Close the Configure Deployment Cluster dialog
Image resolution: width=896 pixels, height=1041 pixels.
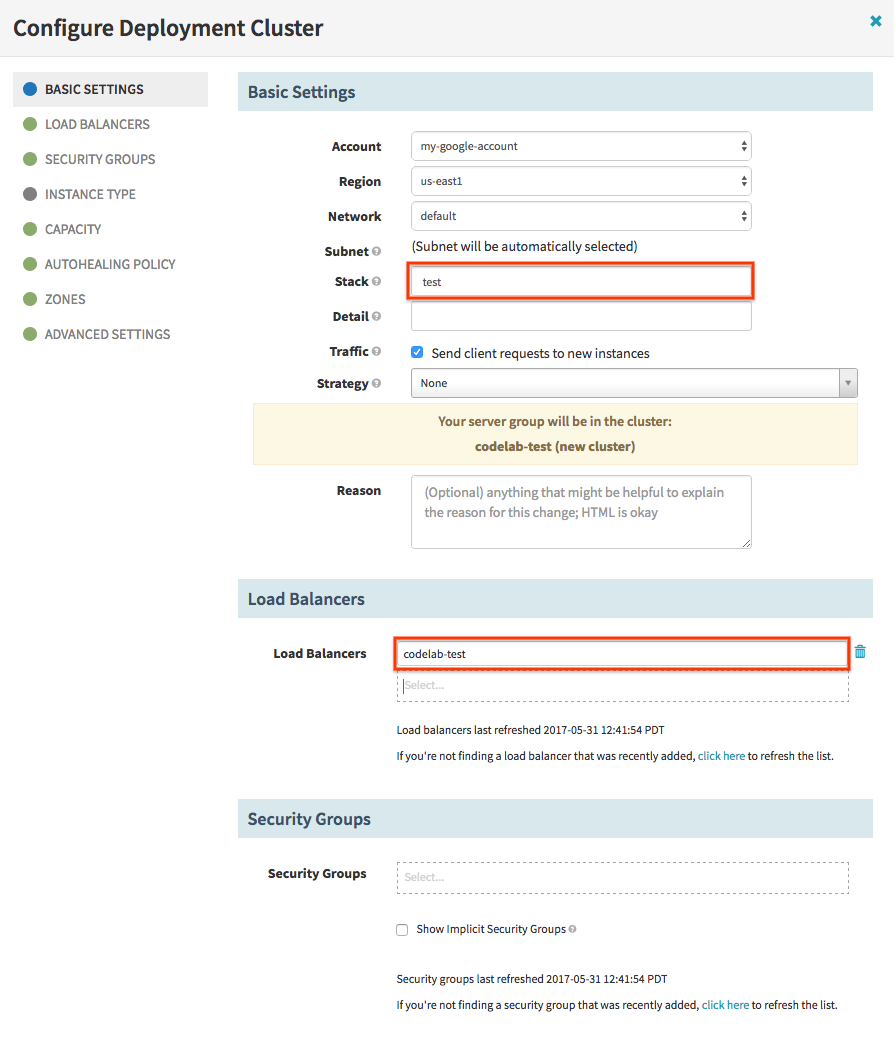[875, 21]
